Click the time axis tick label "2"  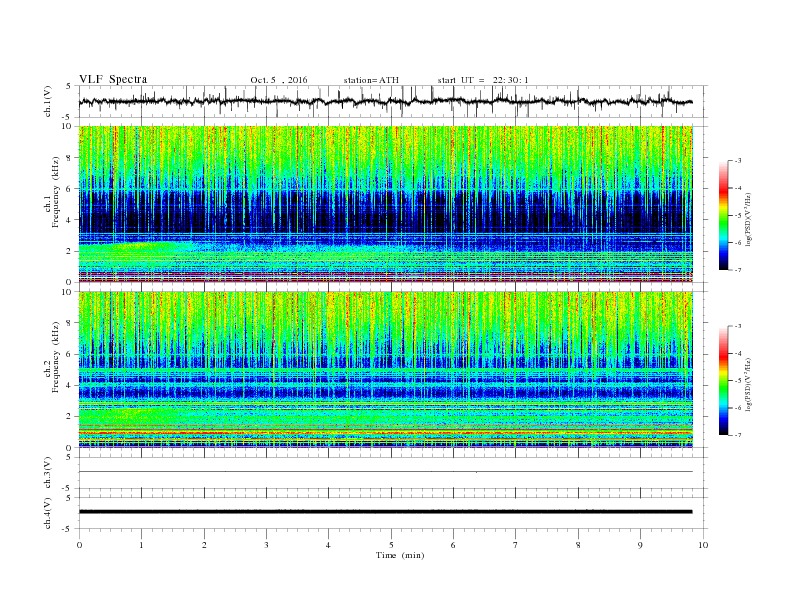pyautogui.click(x=204, y=545)
